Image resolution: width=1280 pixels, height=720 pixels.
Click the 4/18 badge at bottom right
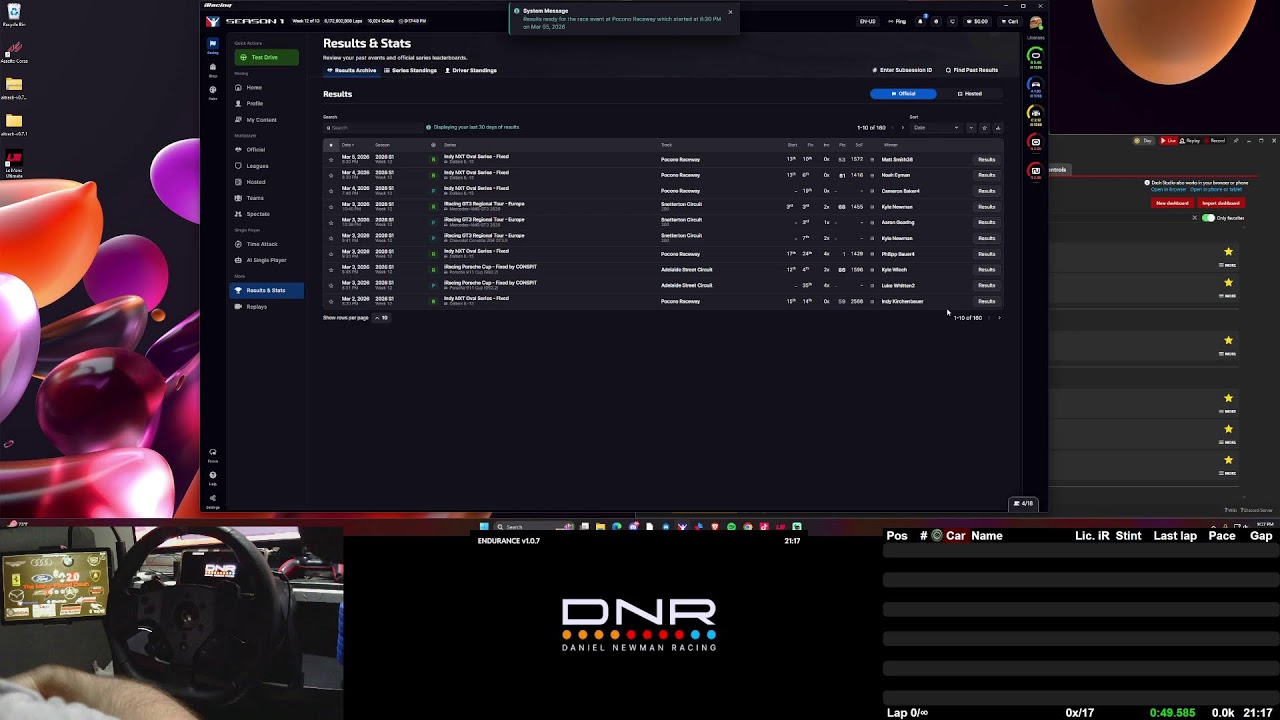(1022, 503)
